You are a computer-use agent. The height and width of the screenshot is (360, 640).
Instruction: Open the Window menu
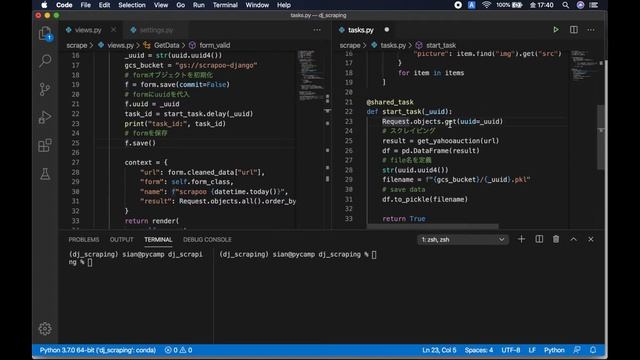[x=257, y=5]
